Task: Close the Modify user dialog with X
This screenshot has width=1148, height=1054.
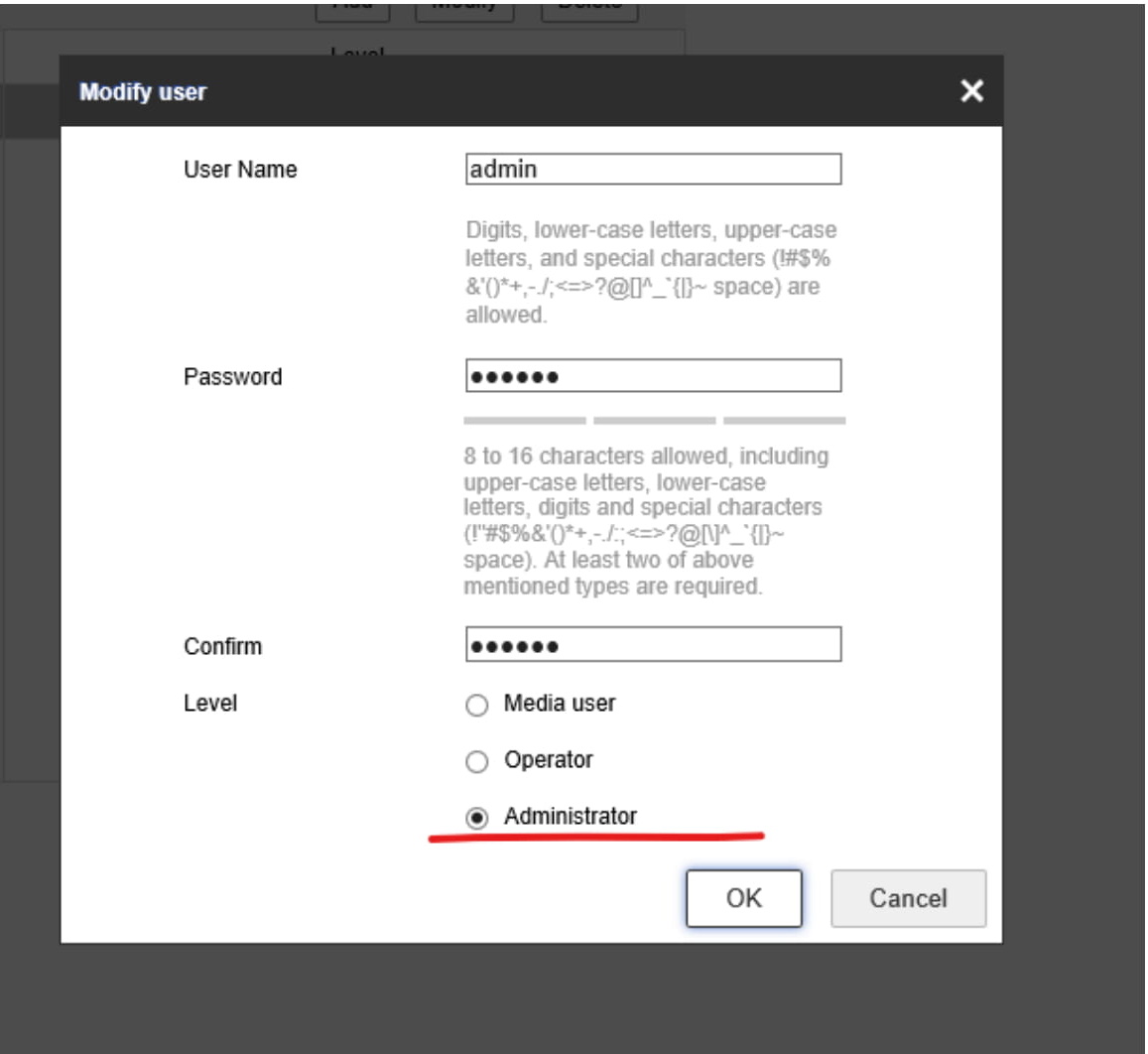Action: click(x=971, y=91)
